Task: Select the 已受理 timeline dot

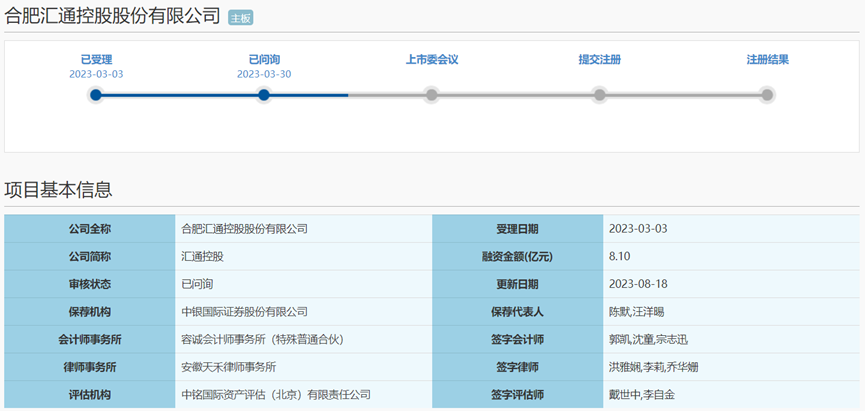Action: (96, 95)
